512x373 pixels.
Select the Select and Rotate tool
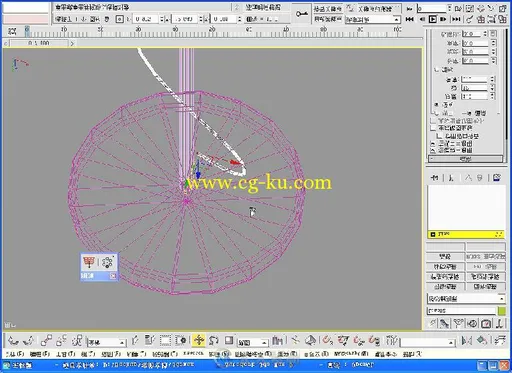pos(214,341)
